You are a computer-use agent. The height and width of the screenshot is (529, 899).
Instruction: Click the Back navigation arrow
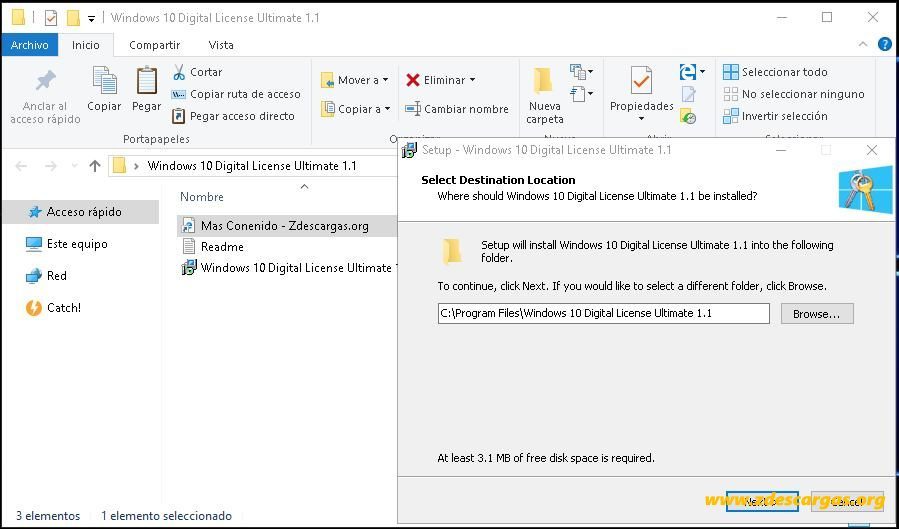21,166
